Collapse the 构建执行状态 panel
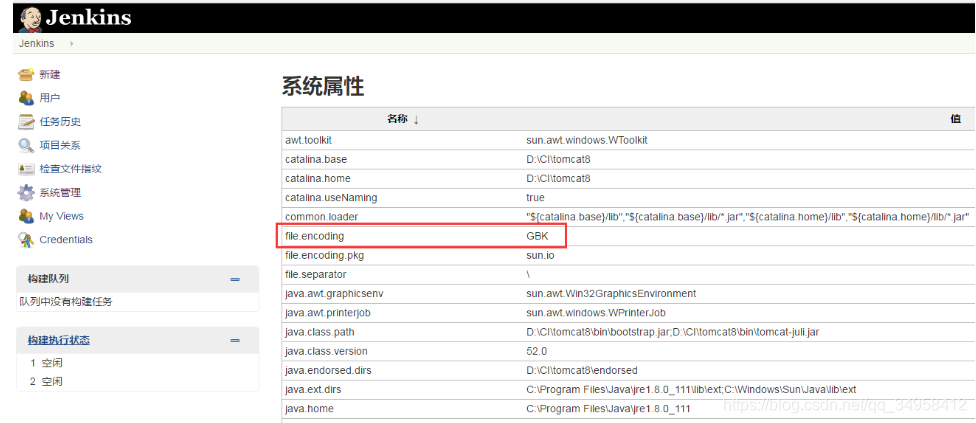This screenshot has width=976, height=423. (235, 341)
